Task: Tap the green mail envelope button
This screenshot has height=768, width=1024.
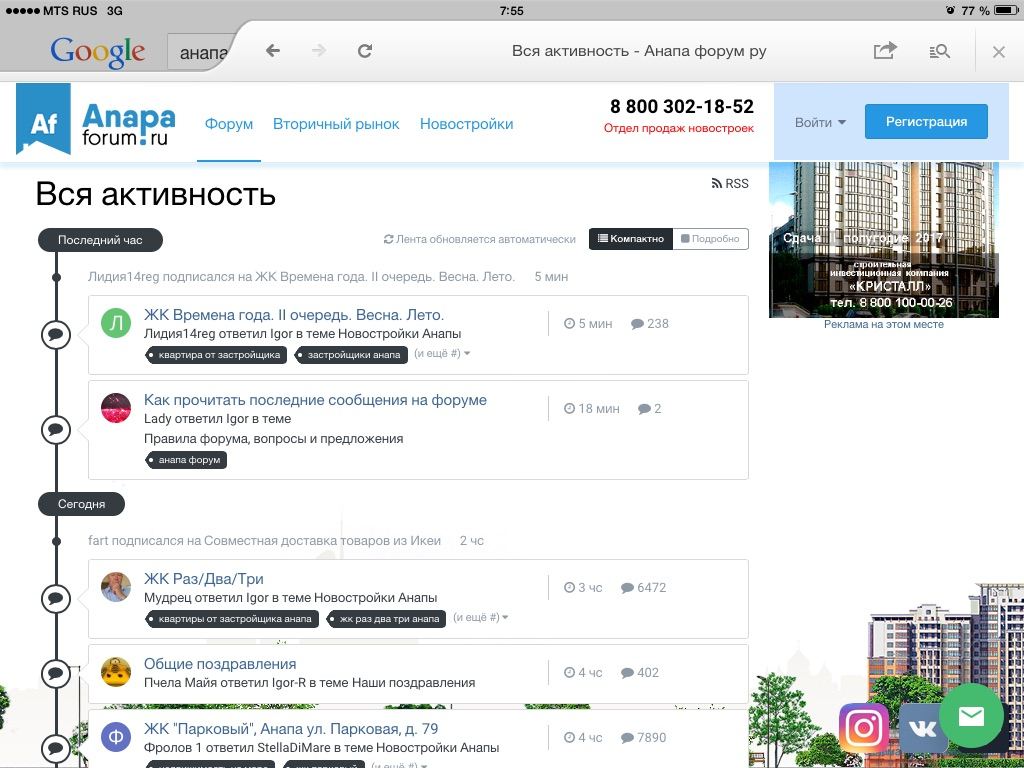Action: tap(971, 716)
